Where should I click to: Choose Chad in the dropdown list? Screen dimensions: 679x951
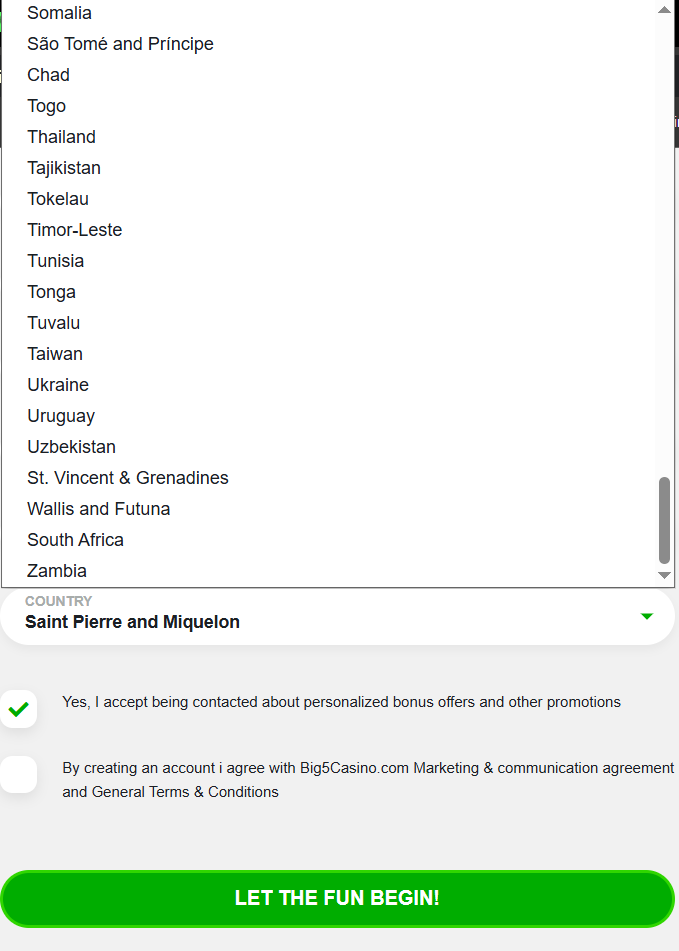pyautogui.click(x=49, y=75)
